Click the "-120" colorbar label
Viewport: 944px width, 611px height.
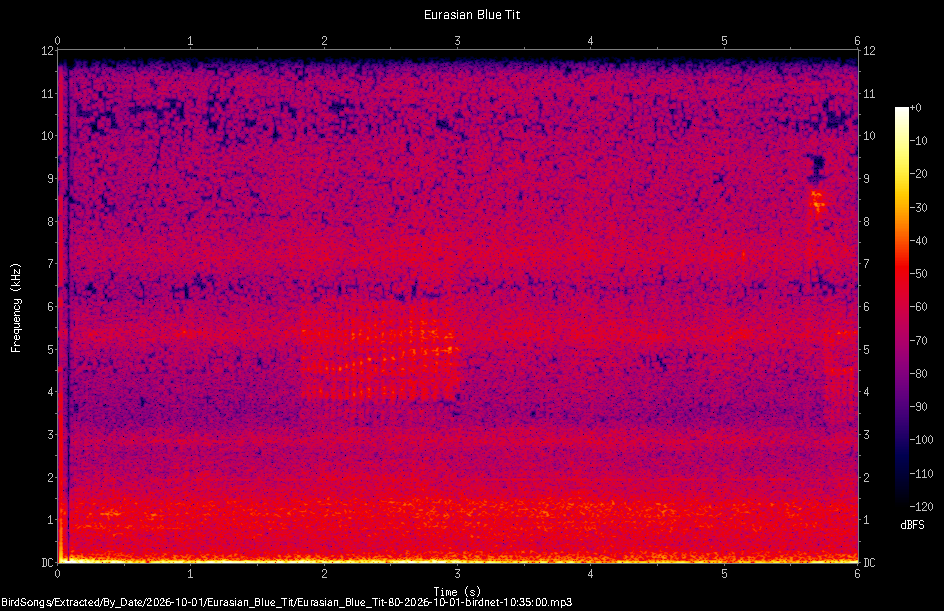point(921,507)
